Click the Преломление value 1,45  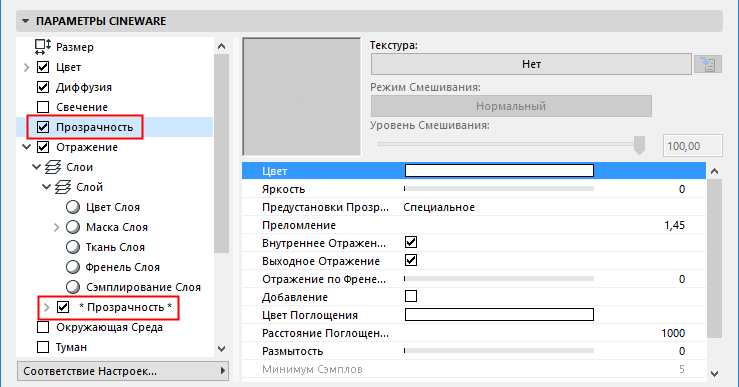[674, 225]
